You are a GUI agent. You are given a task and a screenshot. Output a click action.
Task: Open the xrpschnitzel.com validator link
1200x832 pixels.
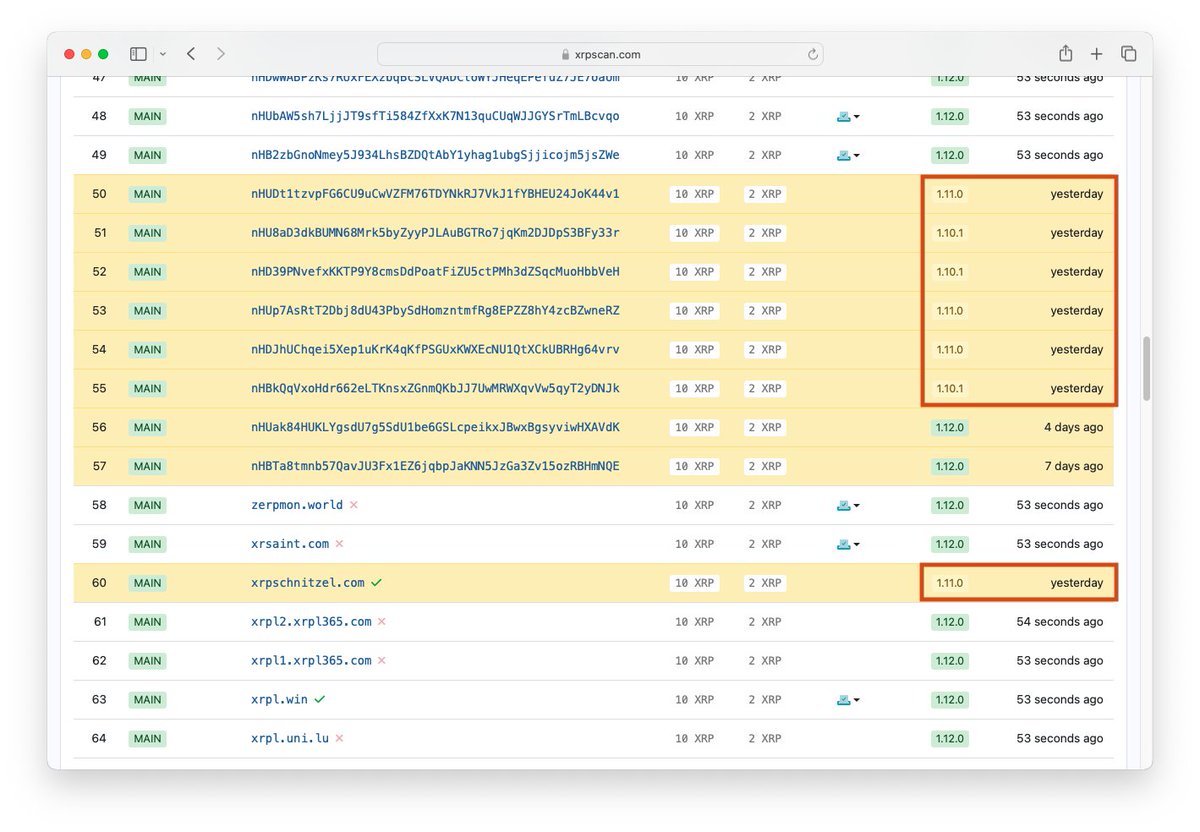pyautogui.click(x=310, y=582)
